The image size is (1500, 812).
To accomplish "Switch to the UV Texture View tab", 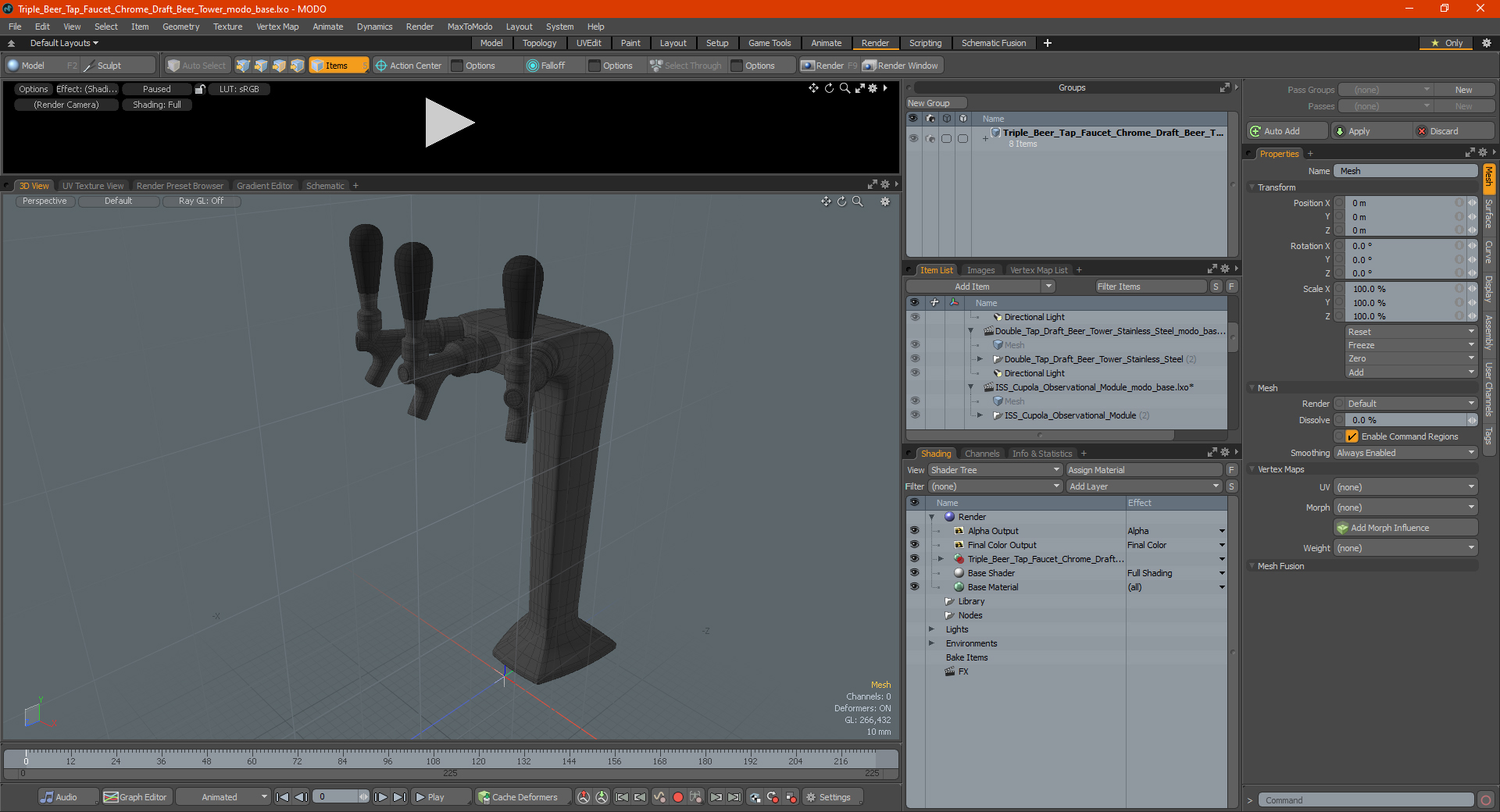I will [93, 186].
